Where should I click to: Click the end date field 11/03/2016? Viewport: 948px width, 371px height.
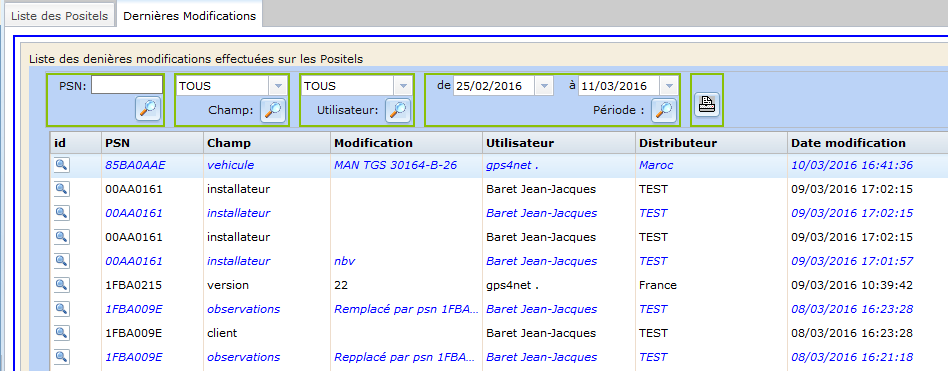(618, 86)
